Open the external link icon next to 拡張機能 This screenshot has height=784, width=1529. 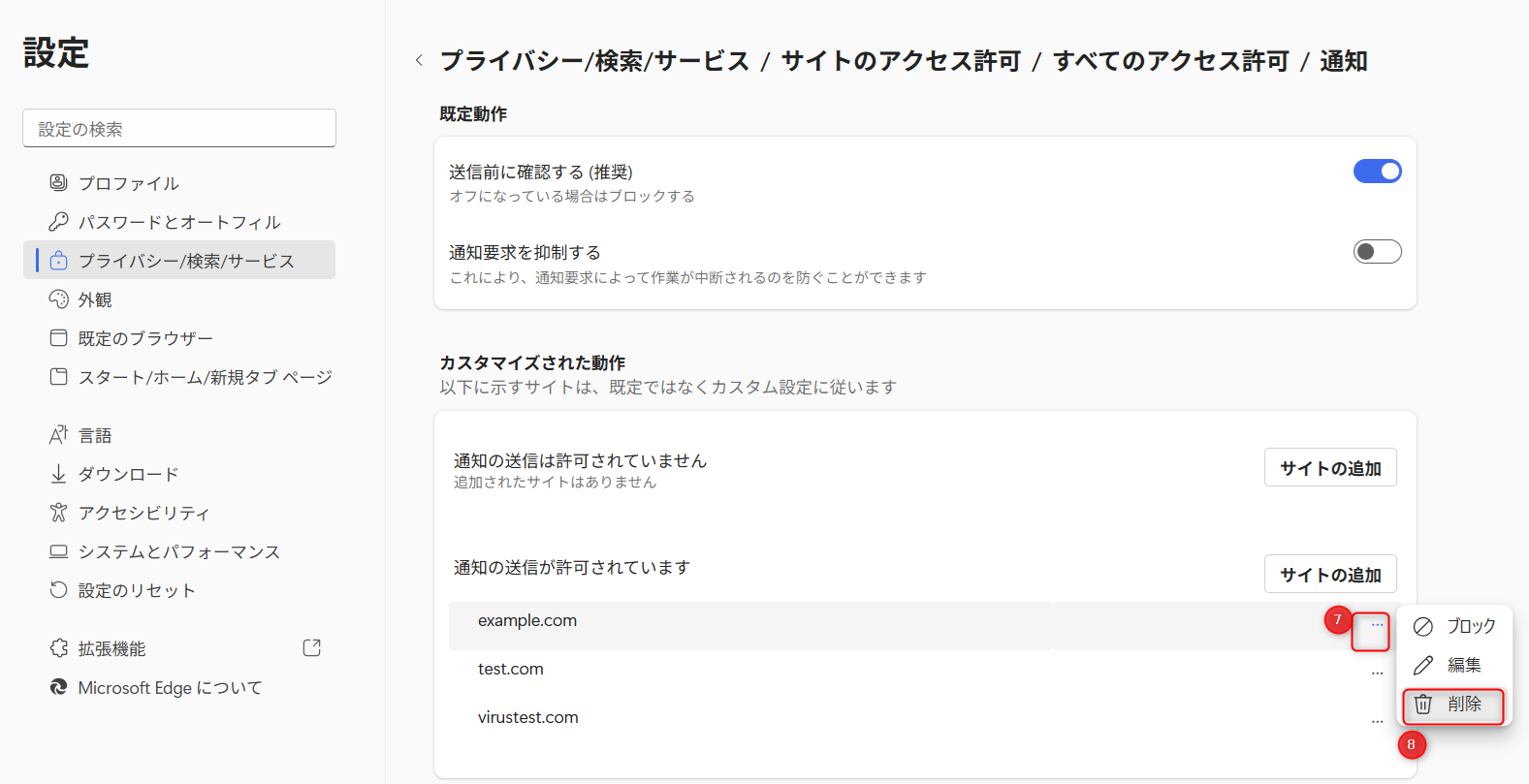311,648
